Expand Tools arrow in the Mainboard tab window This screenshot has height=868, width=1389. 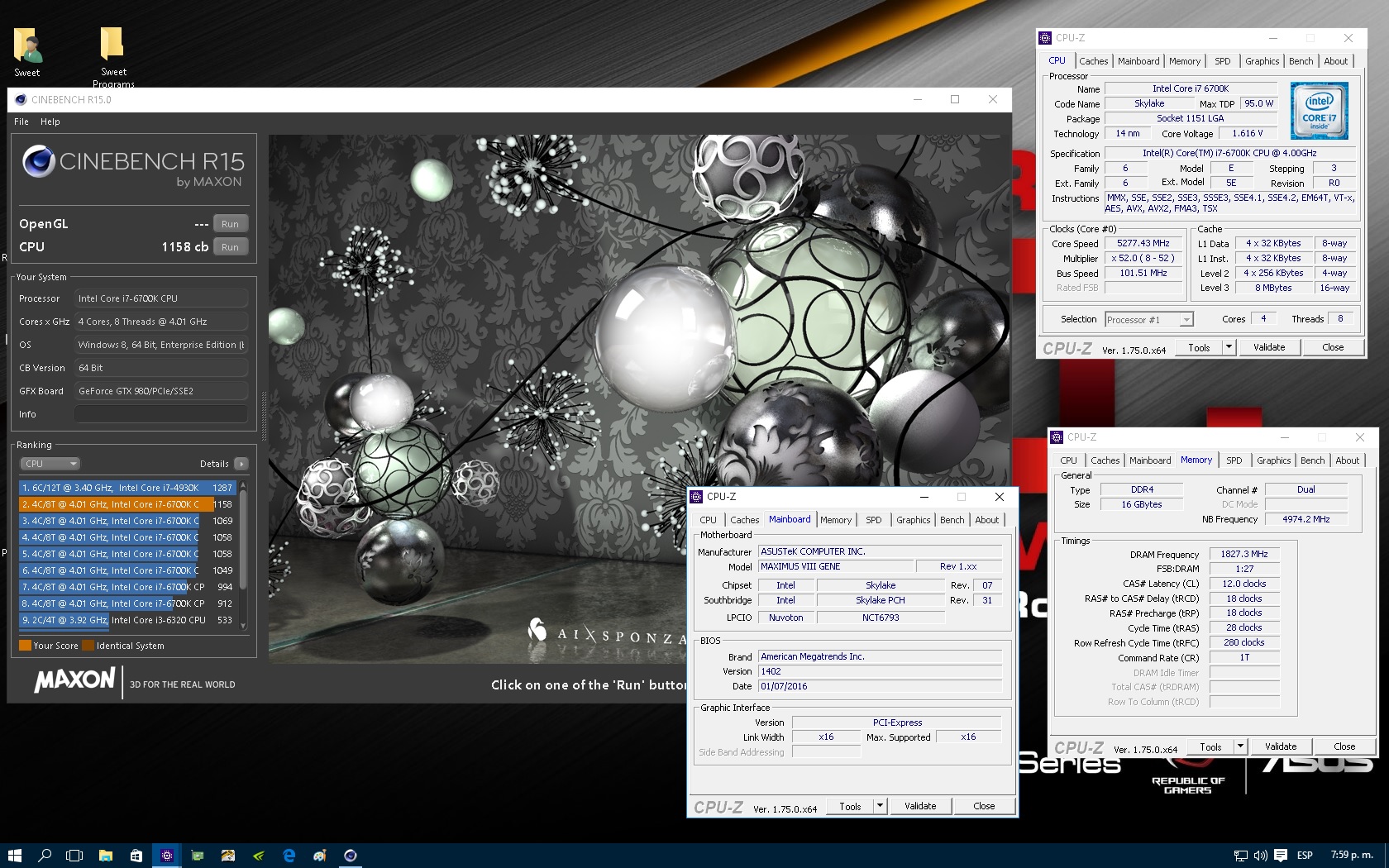881,806
